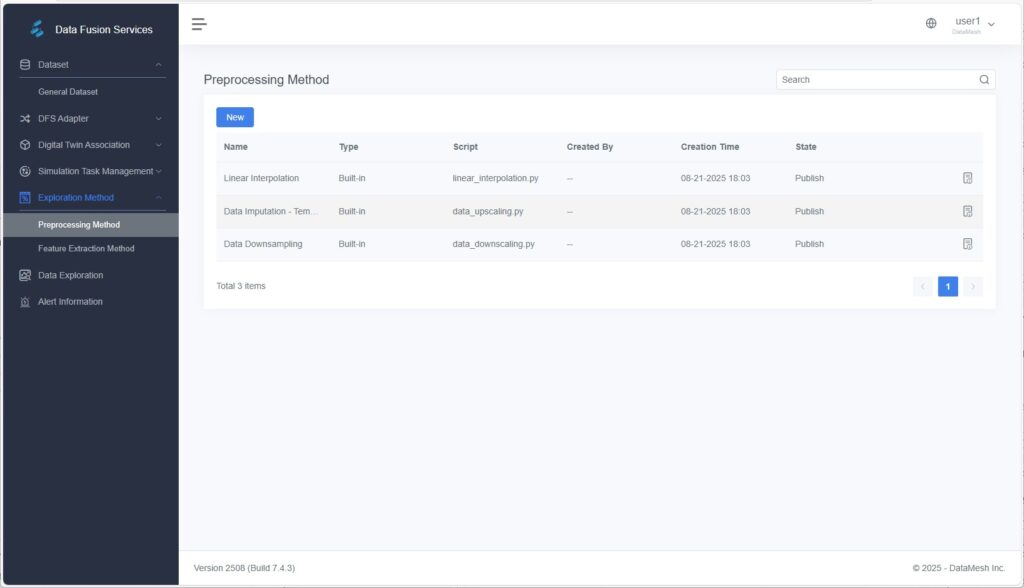Expand the Digital Twin Association menu
1024x588 pixels.
(x=158, y=145)
